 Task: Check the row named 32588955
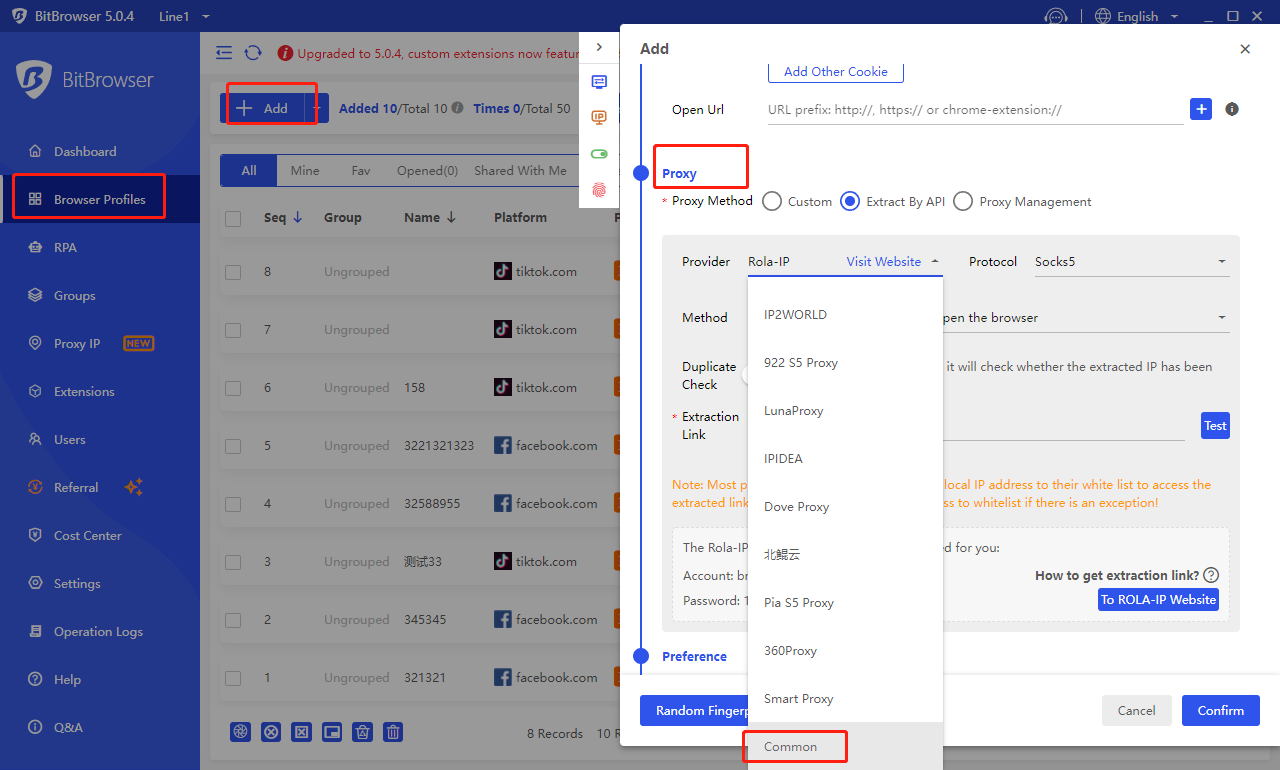point(233,503)
